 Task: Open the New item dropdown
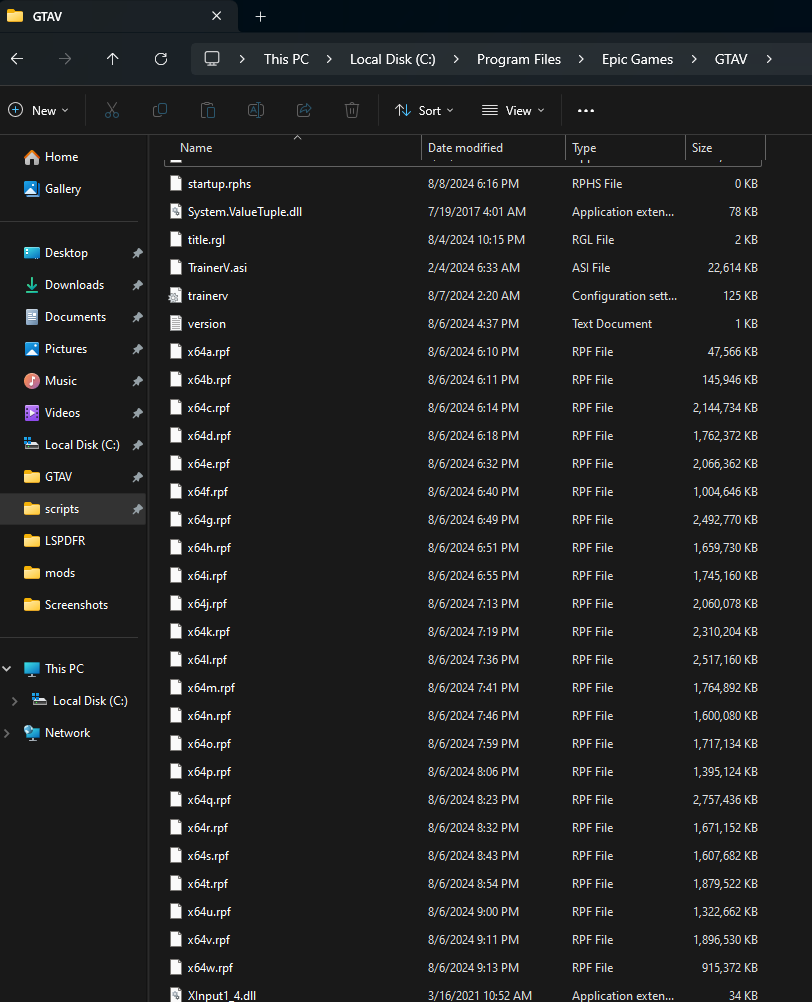39,110
